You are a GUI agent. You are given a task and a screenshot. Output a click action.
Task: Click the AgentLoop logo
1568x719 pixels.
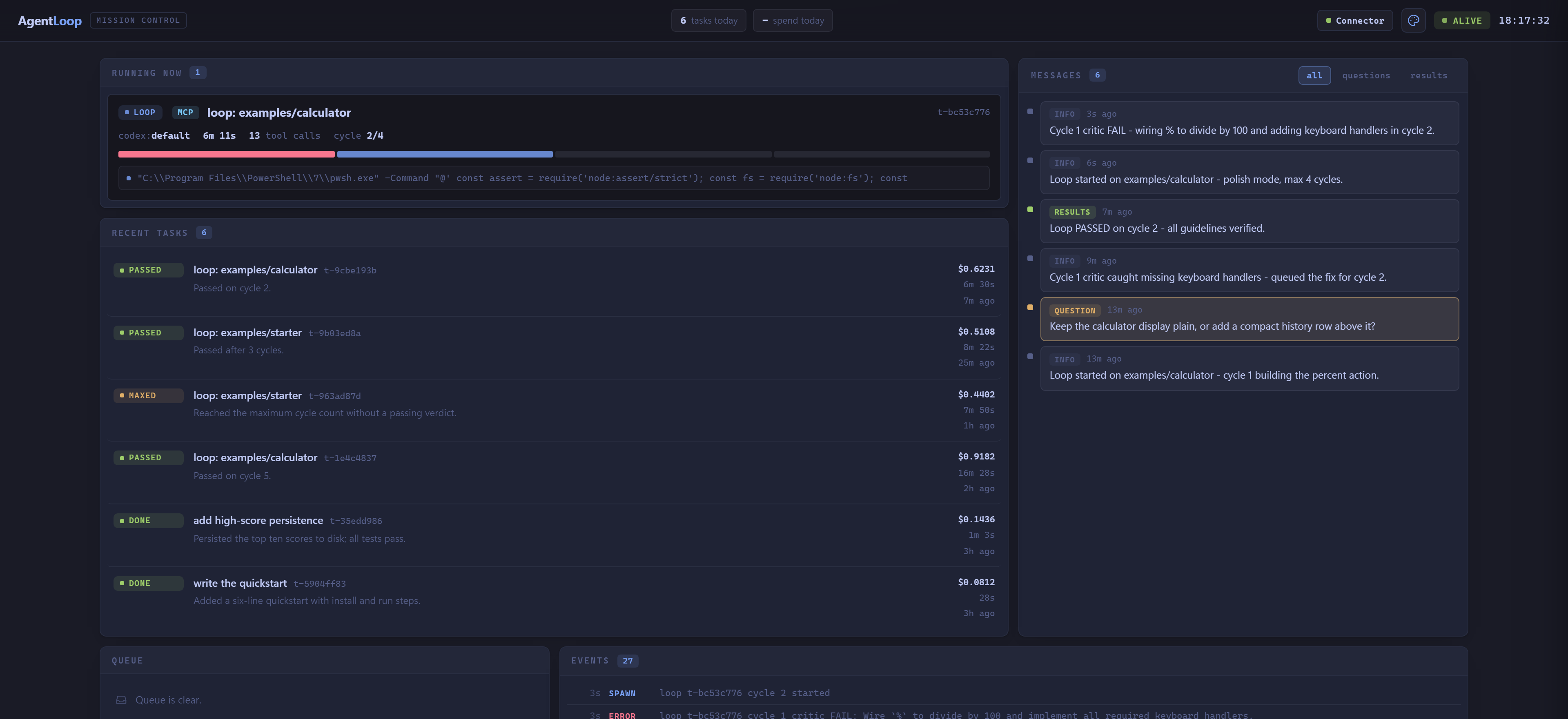(x=50, y=21)
